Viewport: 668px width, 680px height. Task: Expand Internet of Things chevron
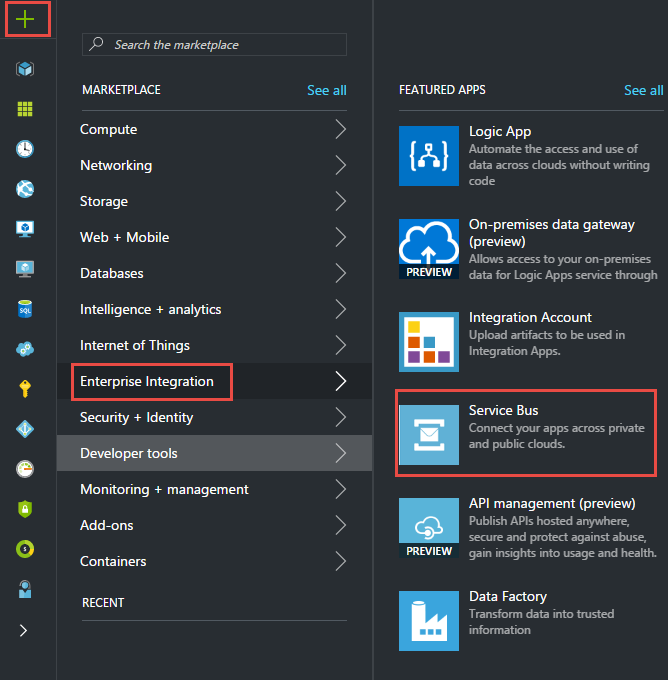click(341, 345)
